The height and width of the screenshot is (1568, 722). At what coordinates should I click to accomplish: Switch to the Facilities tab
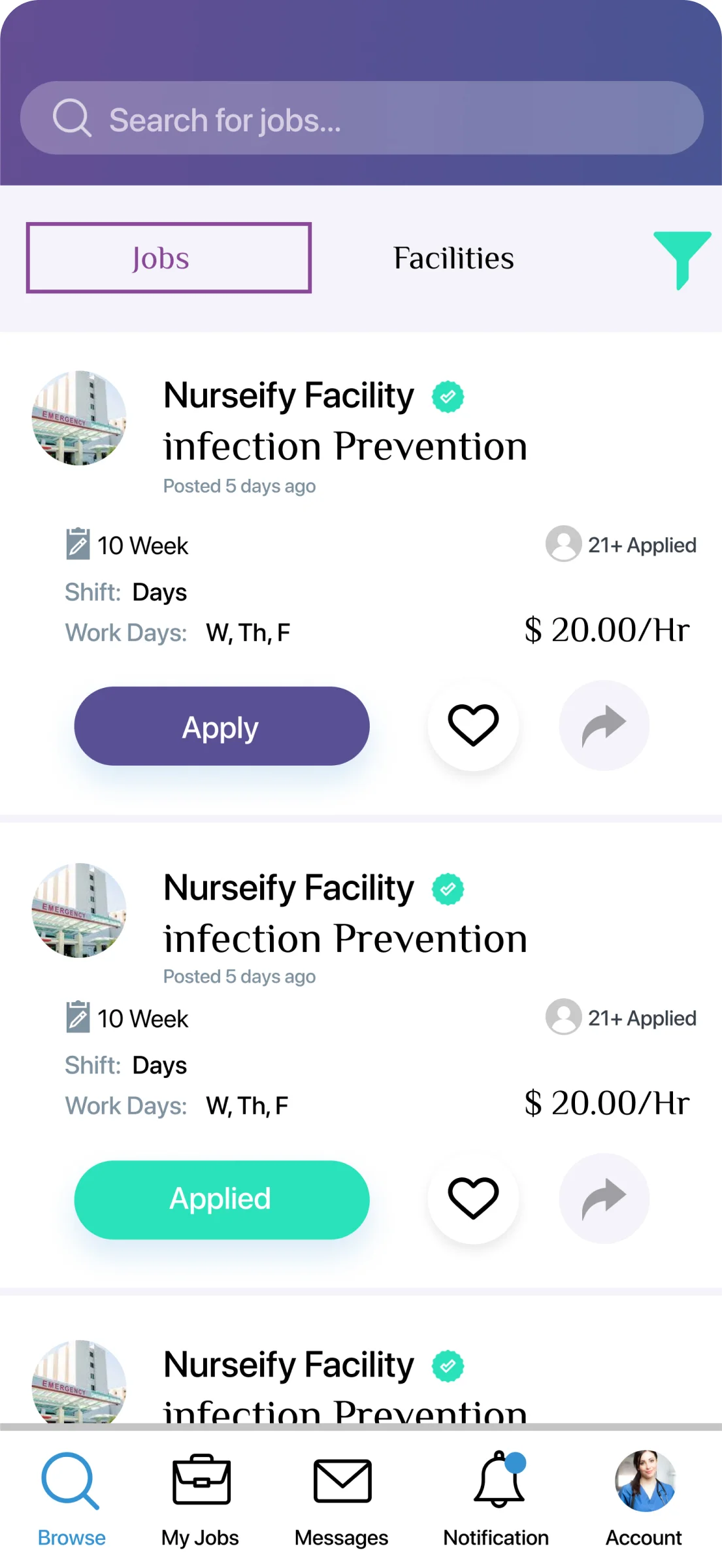453,258
